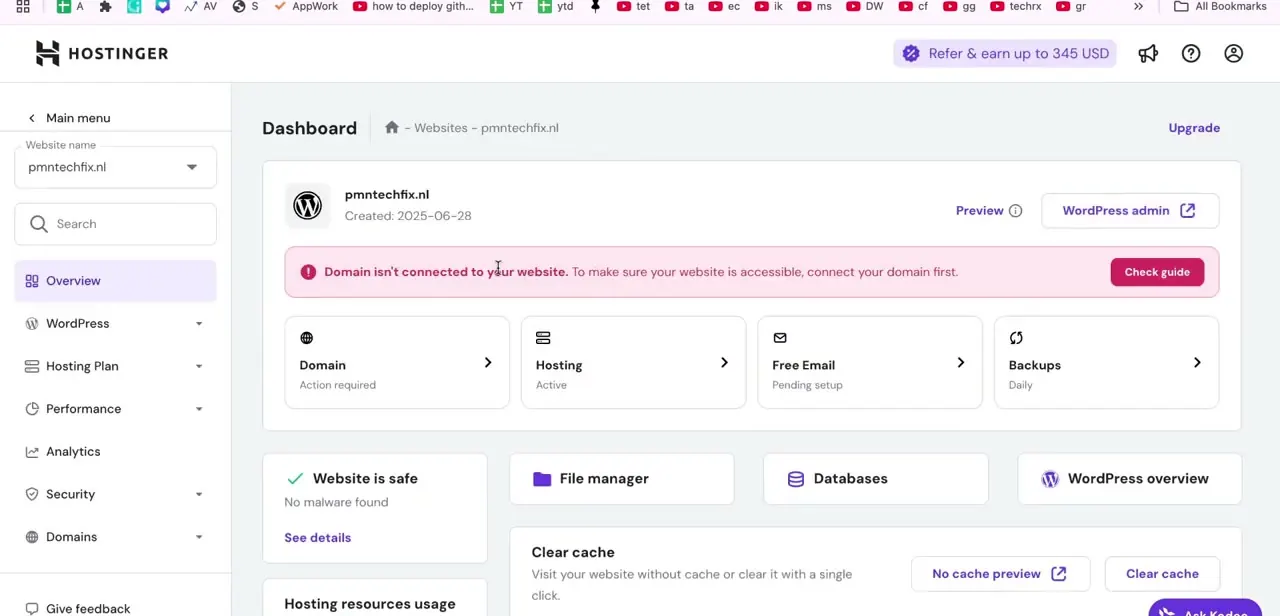Click the globe icon on Domain card
This screenshot has width=1280, height=616.
[x=307, y=338]
